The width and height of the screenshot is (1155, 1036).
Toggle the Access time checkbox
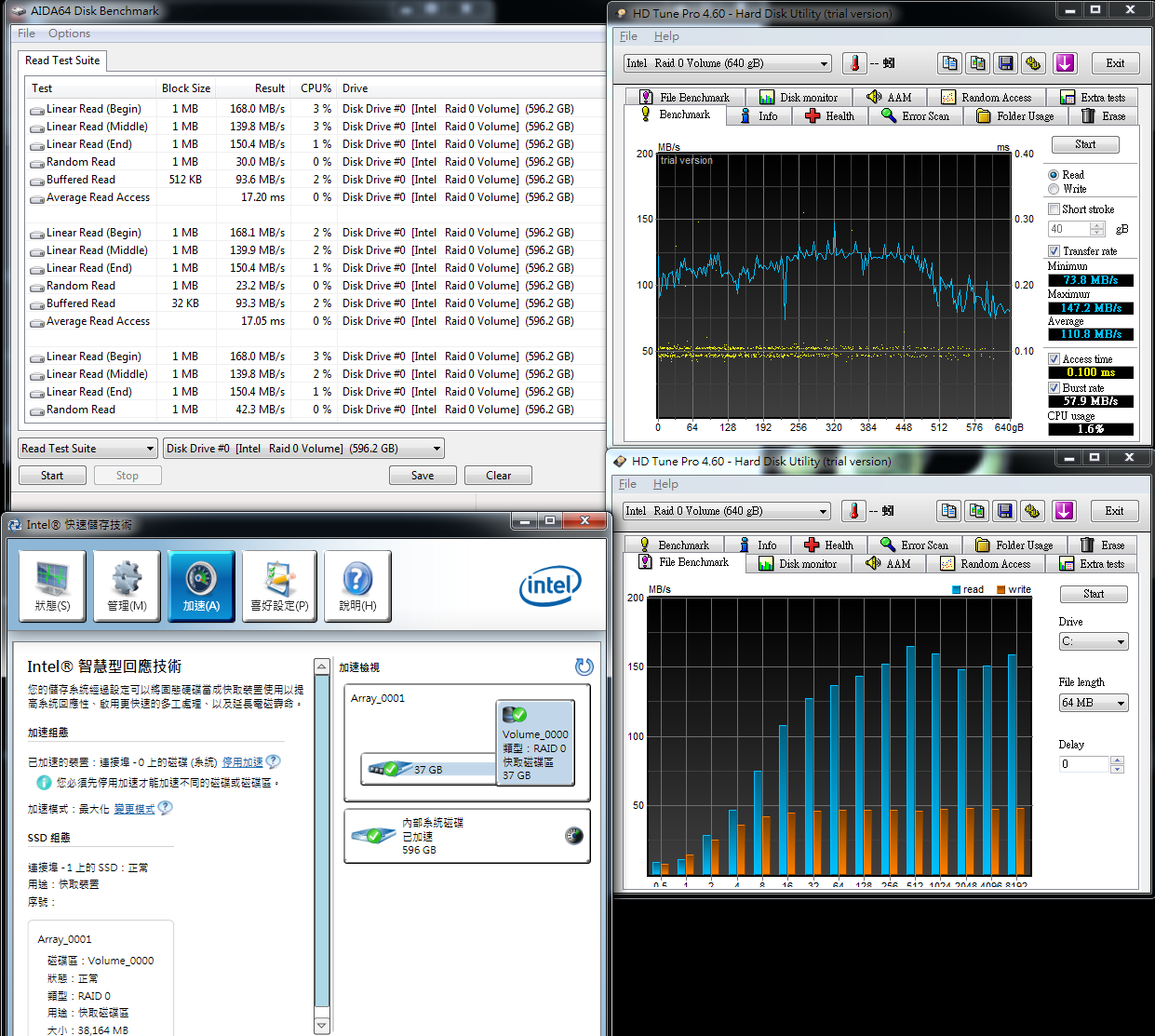click(1054, 359)
